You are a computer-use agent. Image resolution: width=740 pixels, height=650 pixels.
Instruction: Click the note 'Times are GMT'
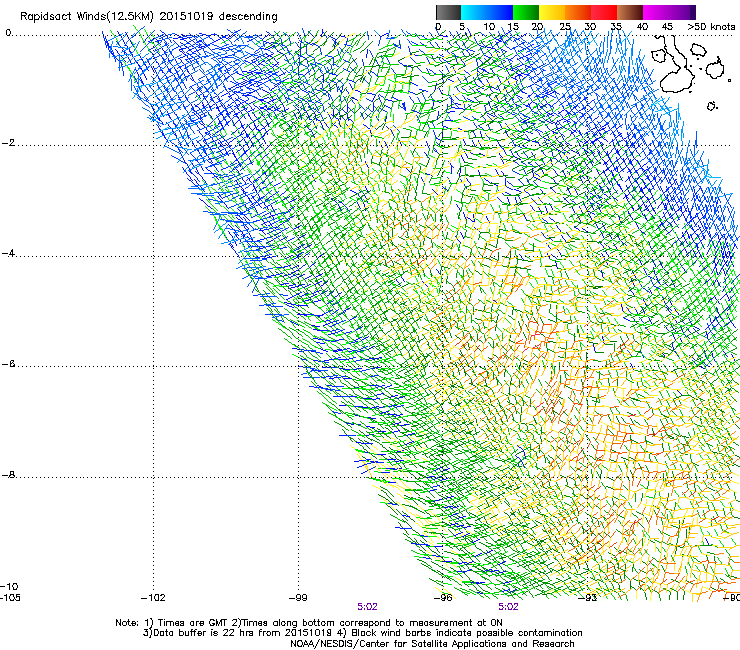click(x=193, y=623)
